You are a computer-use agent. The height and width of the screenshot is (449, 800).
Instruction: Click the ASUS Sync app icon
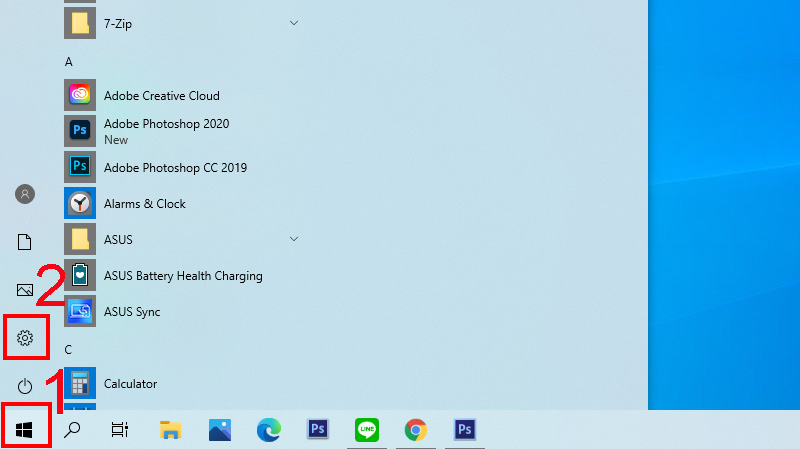(80, 311)
